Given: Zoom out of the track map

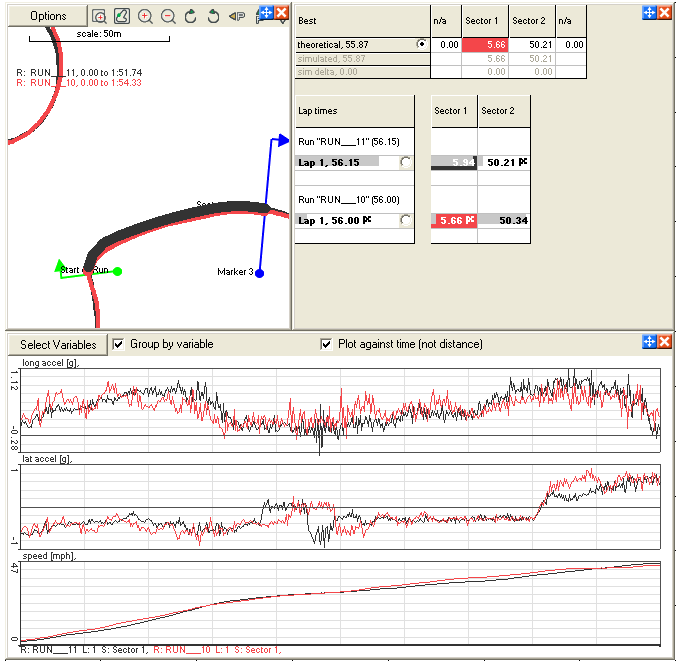Looking at the screenshot, I should [x=168, y=16].
